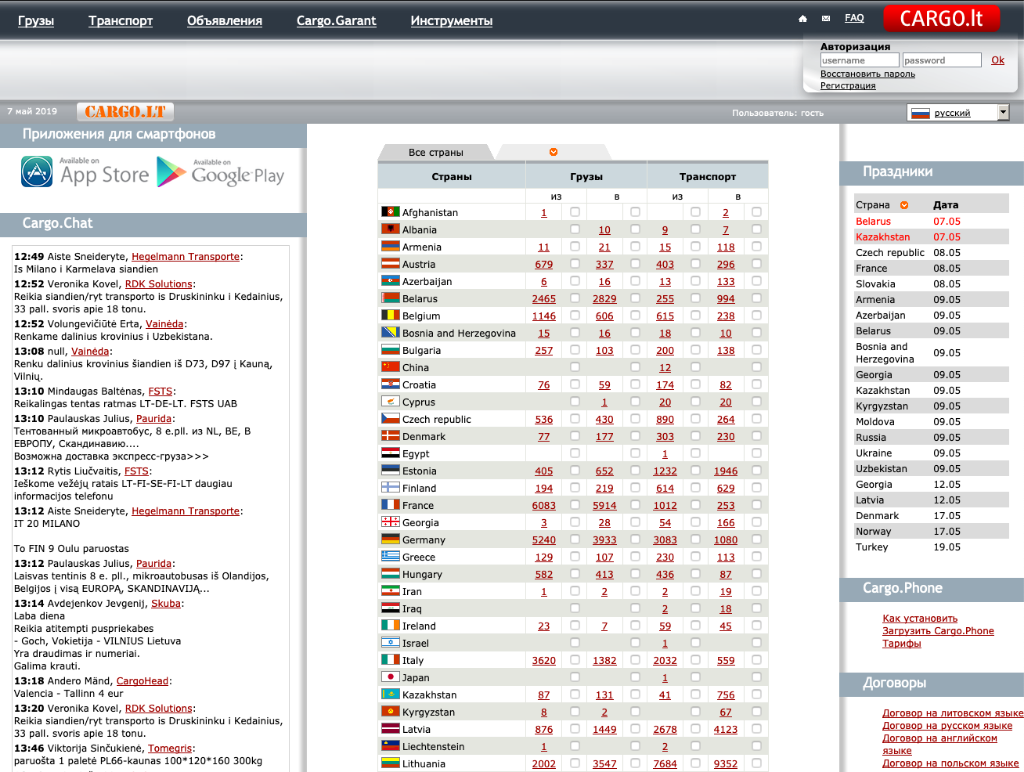Click the orange CARGO.LT logo beside the date
The width and height of the screenshot is (1024, 772).
point(125,112)
